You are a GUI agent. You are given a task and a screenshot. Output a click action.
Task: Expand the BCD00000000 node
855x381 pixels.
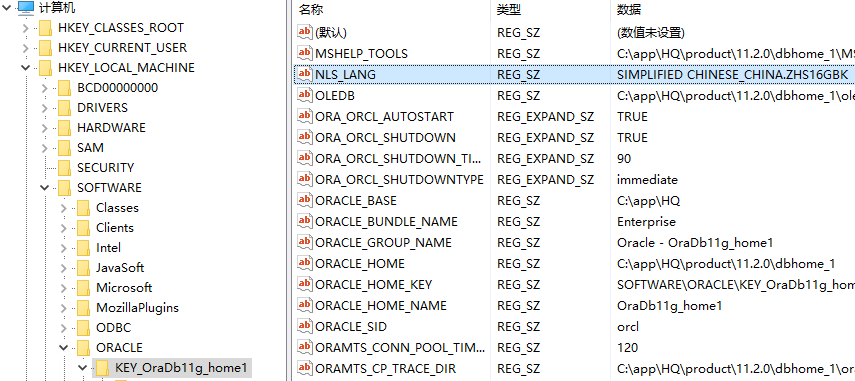[x=45, y=88]
